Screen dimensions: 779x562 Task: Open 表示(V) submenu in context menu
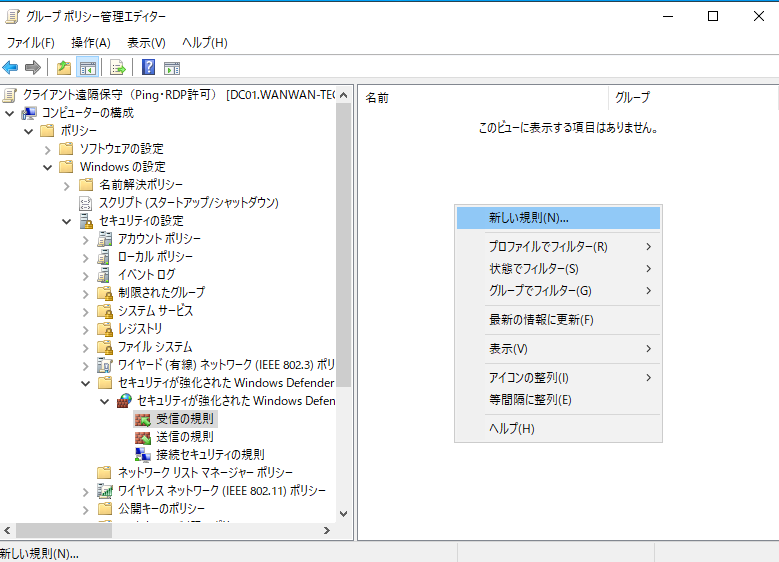pos(558,349)
